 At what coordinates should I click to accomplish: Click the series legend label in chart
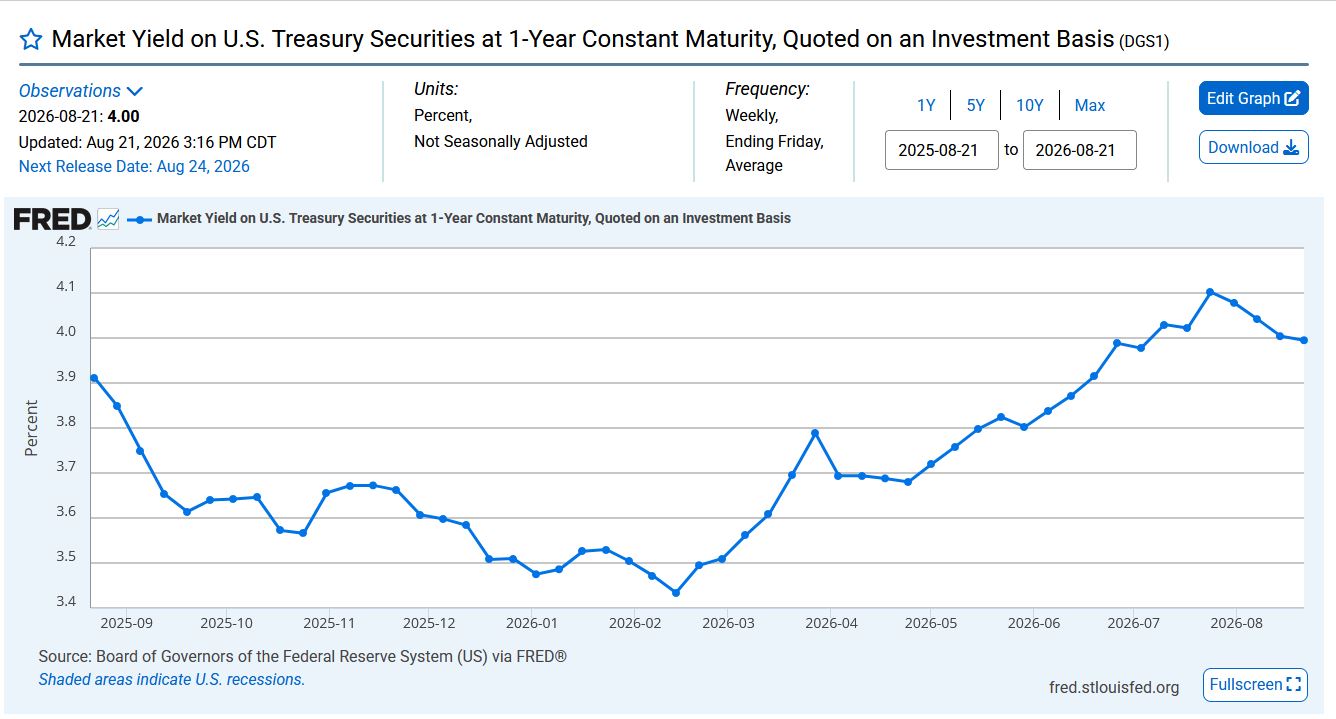(474, 218)
